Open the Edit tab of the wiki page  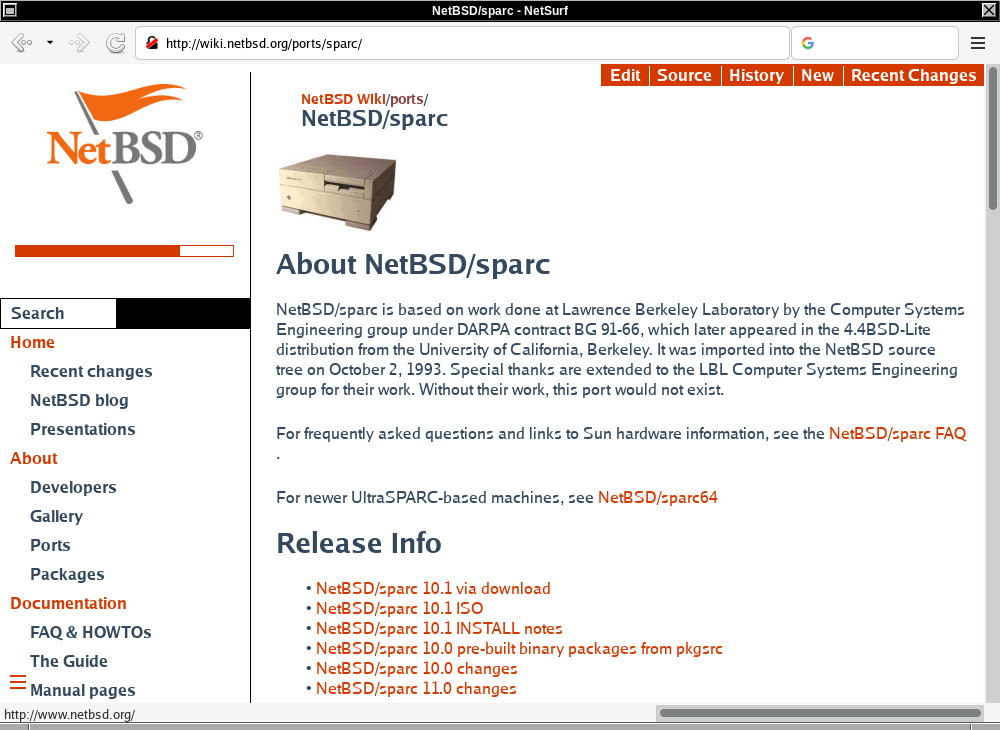coord(625,75)
